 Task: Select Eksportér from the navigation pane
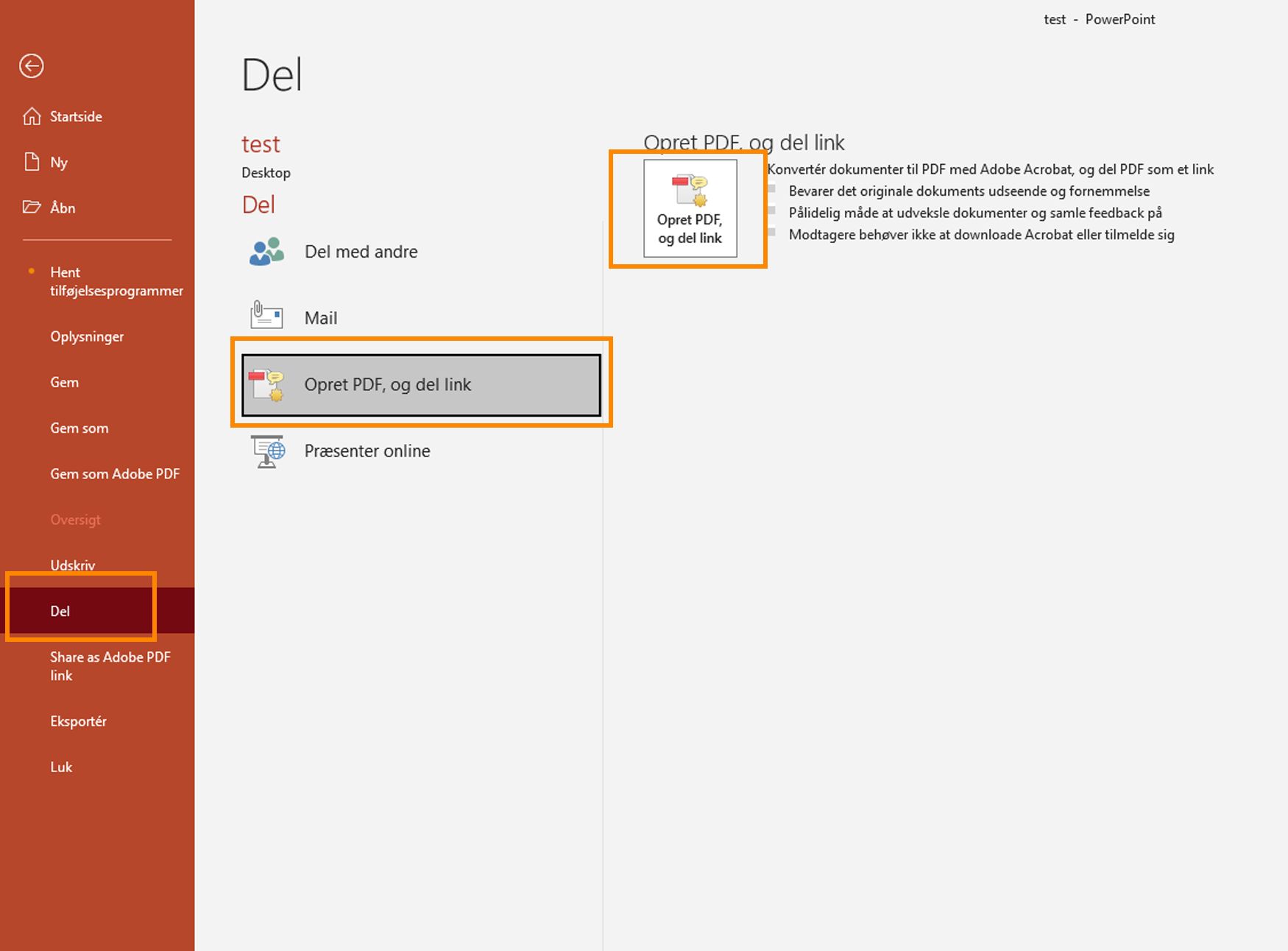coord(79,721)
